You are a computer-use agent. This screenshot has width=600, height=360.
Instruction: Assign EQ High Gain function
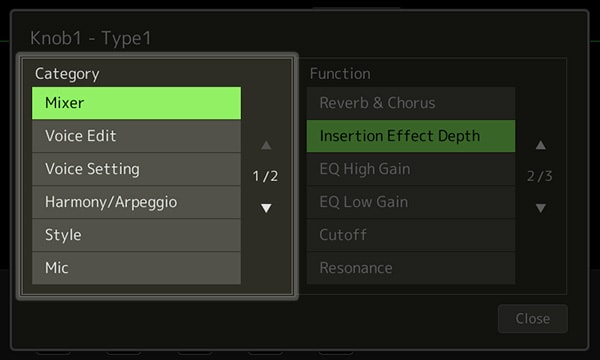[411, 169]
